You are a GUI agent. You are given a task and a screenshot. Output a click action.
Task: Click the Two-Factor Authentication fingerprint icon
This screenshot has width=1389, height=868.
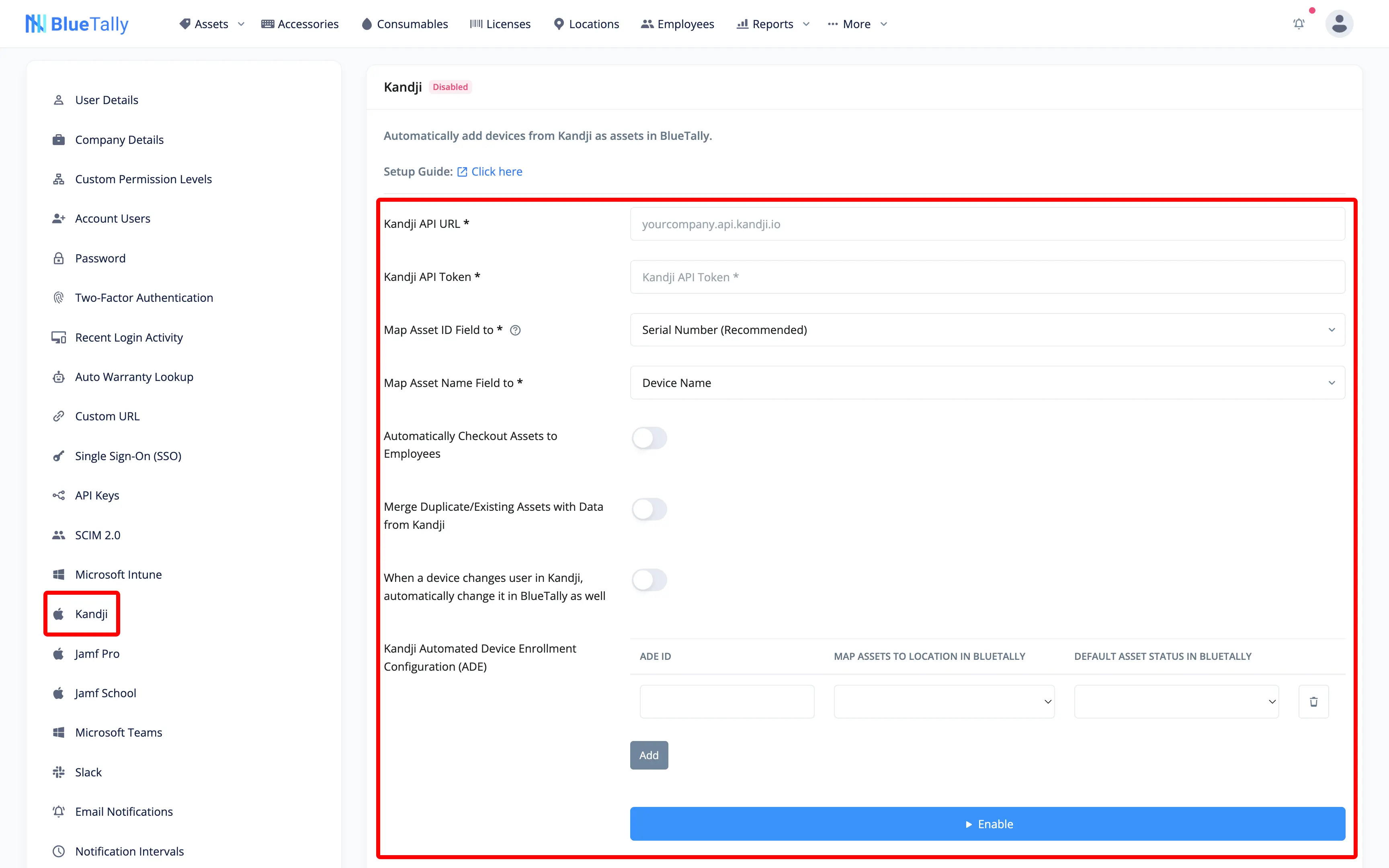[59, 297]
